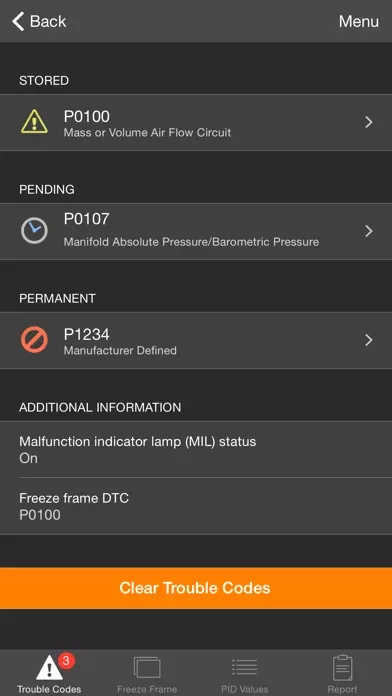Viewport: 392px width, 696px height.
Task: Switch to the Freeze Frame tab
Action: (x=147, y=673)
